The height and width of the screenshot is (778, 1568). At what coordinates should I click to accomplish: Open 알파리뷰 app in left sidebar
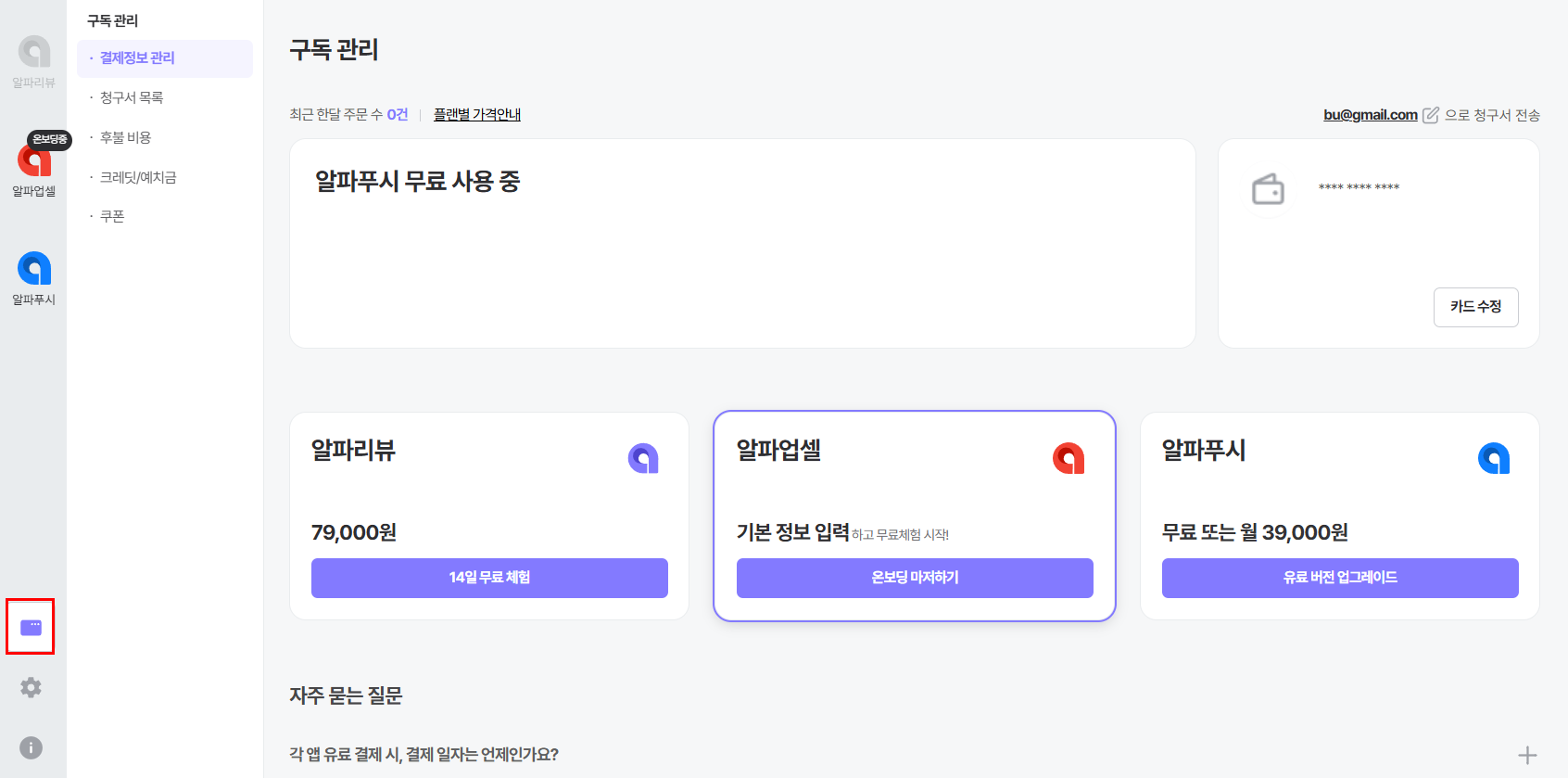pyautogui.click(x=33, y=61)
